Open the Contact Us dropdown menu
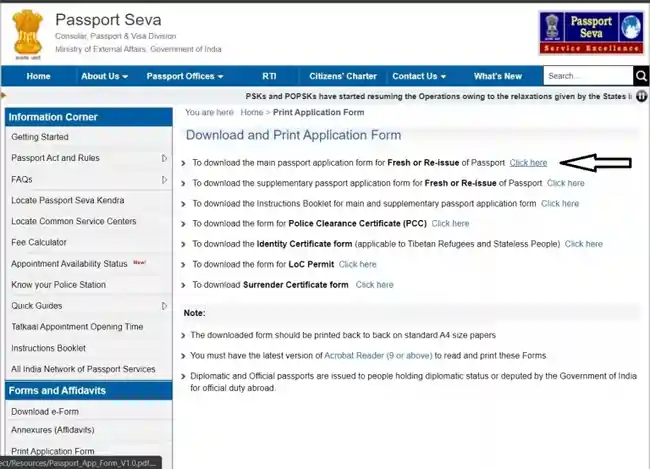 419,76
